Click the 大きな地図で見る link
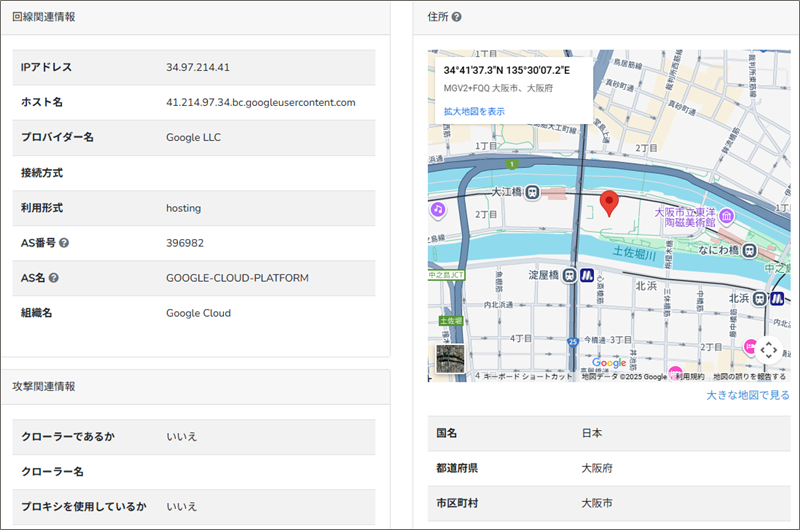Image resolution: width=800 pixels, height=530 pixels. coord(748,395)
